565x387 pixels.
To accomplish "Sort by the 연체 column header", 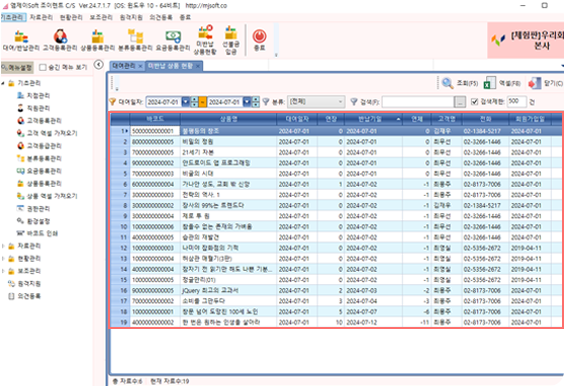I will point(417,119).
